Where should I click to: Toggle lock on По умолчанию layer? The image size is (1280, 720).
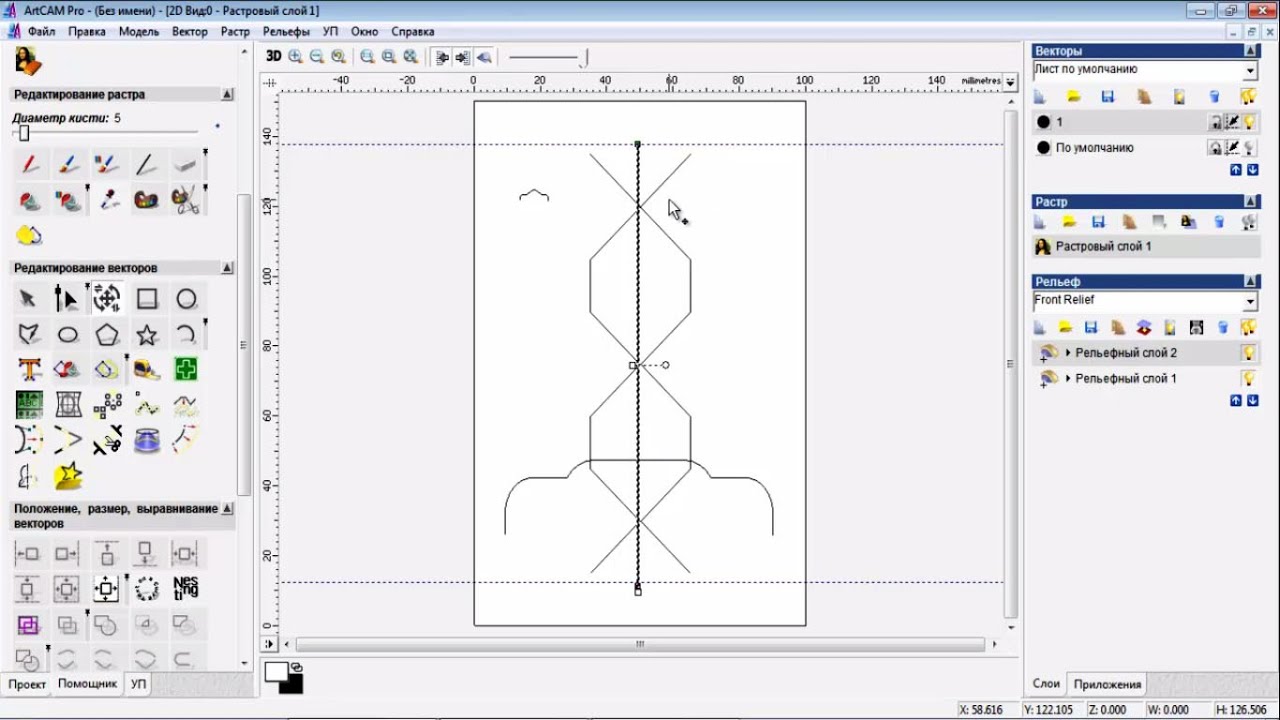[x=1215, y=148]
